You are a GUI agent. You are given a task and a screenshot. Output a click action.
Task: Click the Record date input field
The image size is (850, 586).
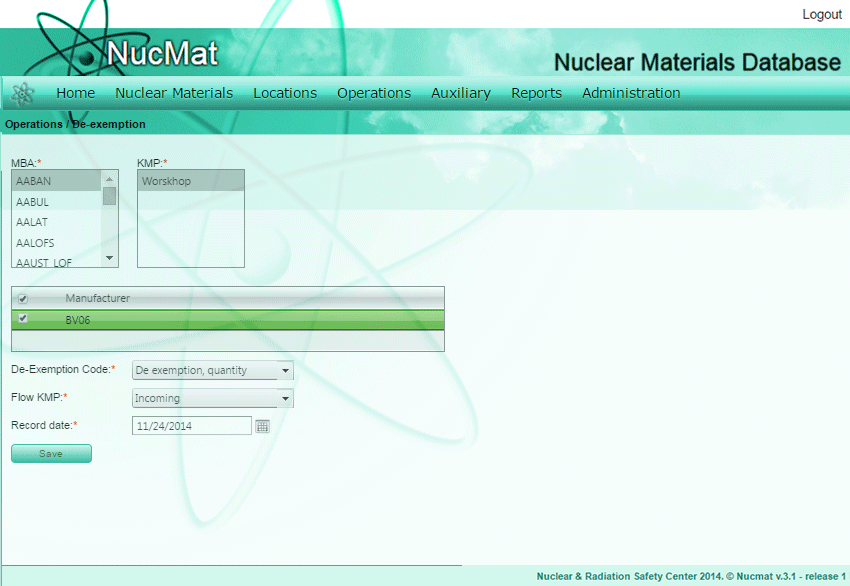tap(192, 426)
